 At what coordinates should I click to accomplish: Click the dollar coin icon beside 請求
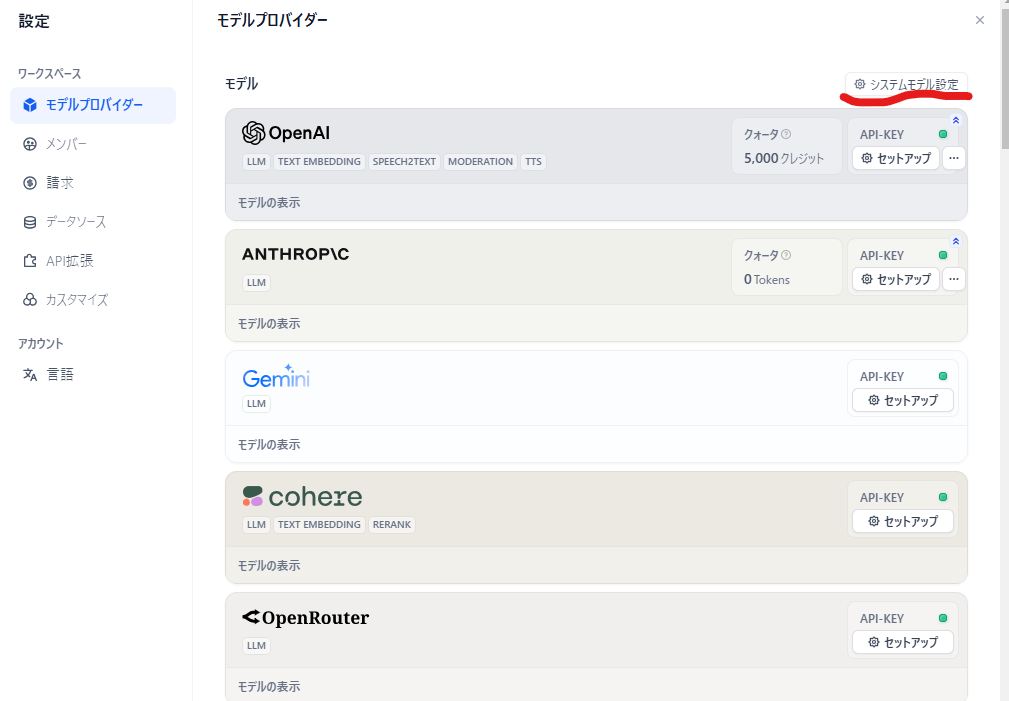tap(30, 183)
